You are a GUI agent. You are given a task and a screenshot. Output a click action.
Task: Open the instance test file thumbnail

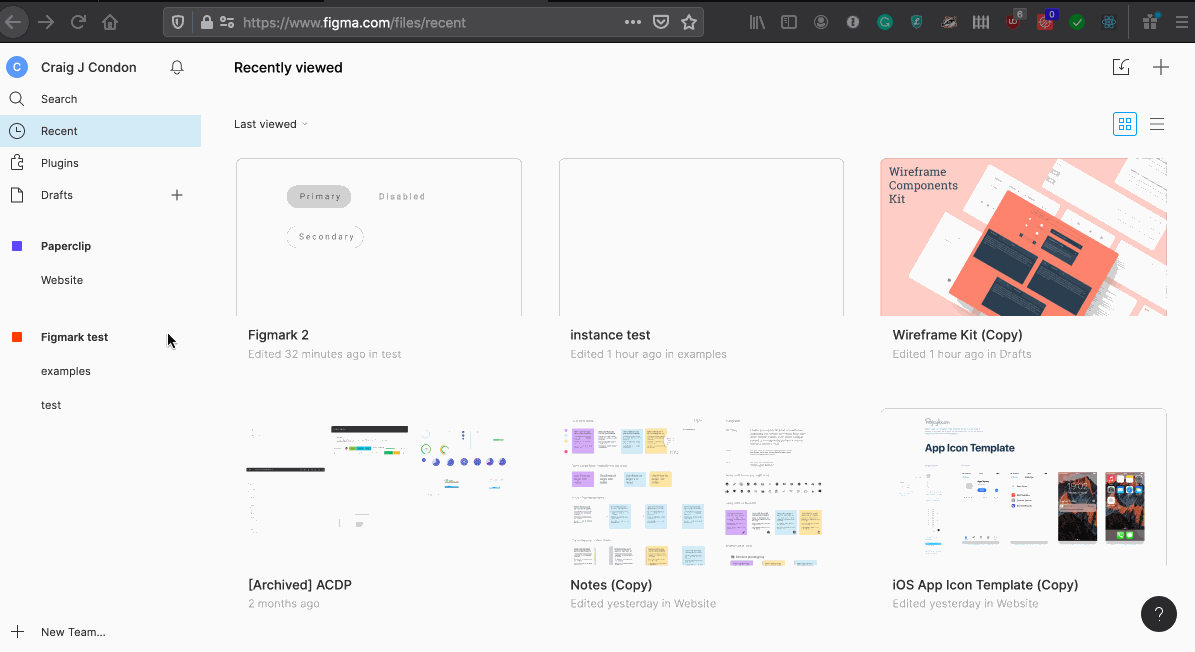coord(701,237)
